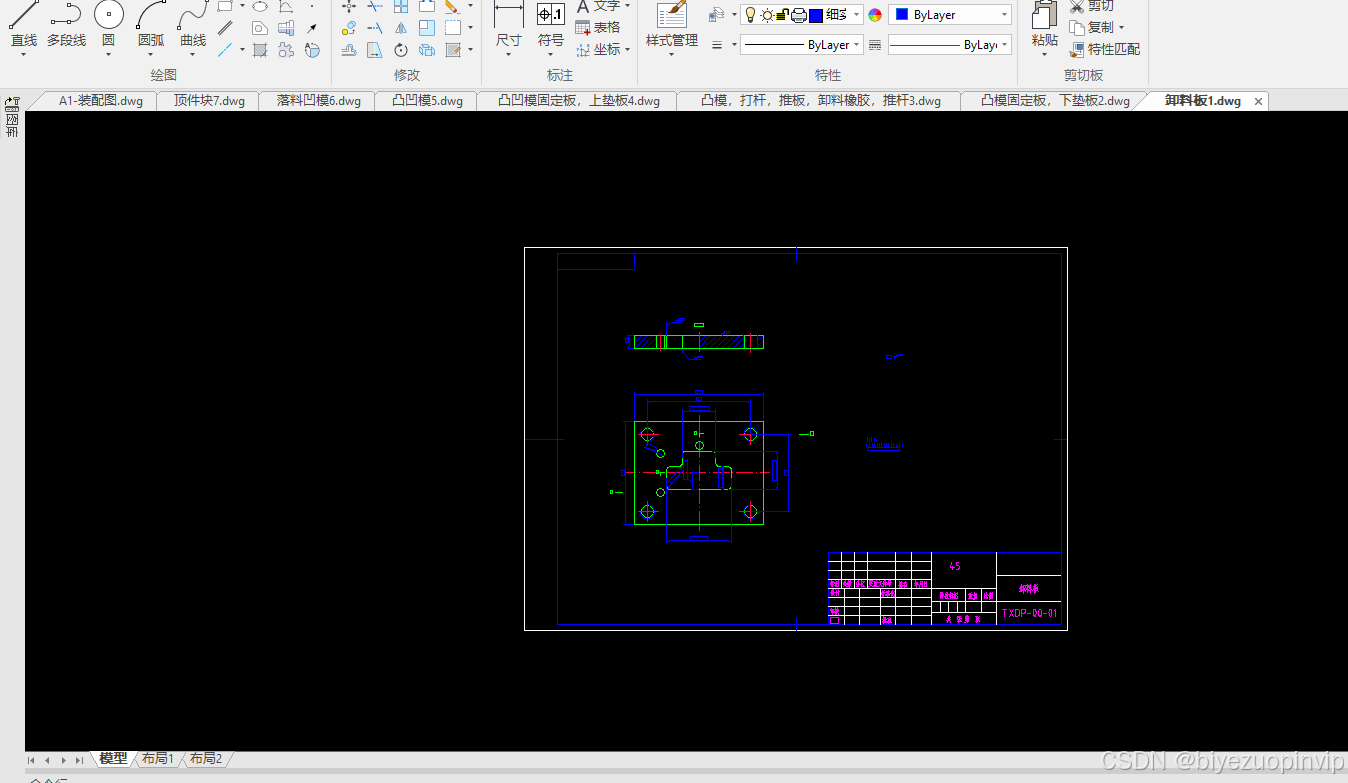Click the 复制 copy button
Screen dimensions: 1348x783
click(1091, 28)
